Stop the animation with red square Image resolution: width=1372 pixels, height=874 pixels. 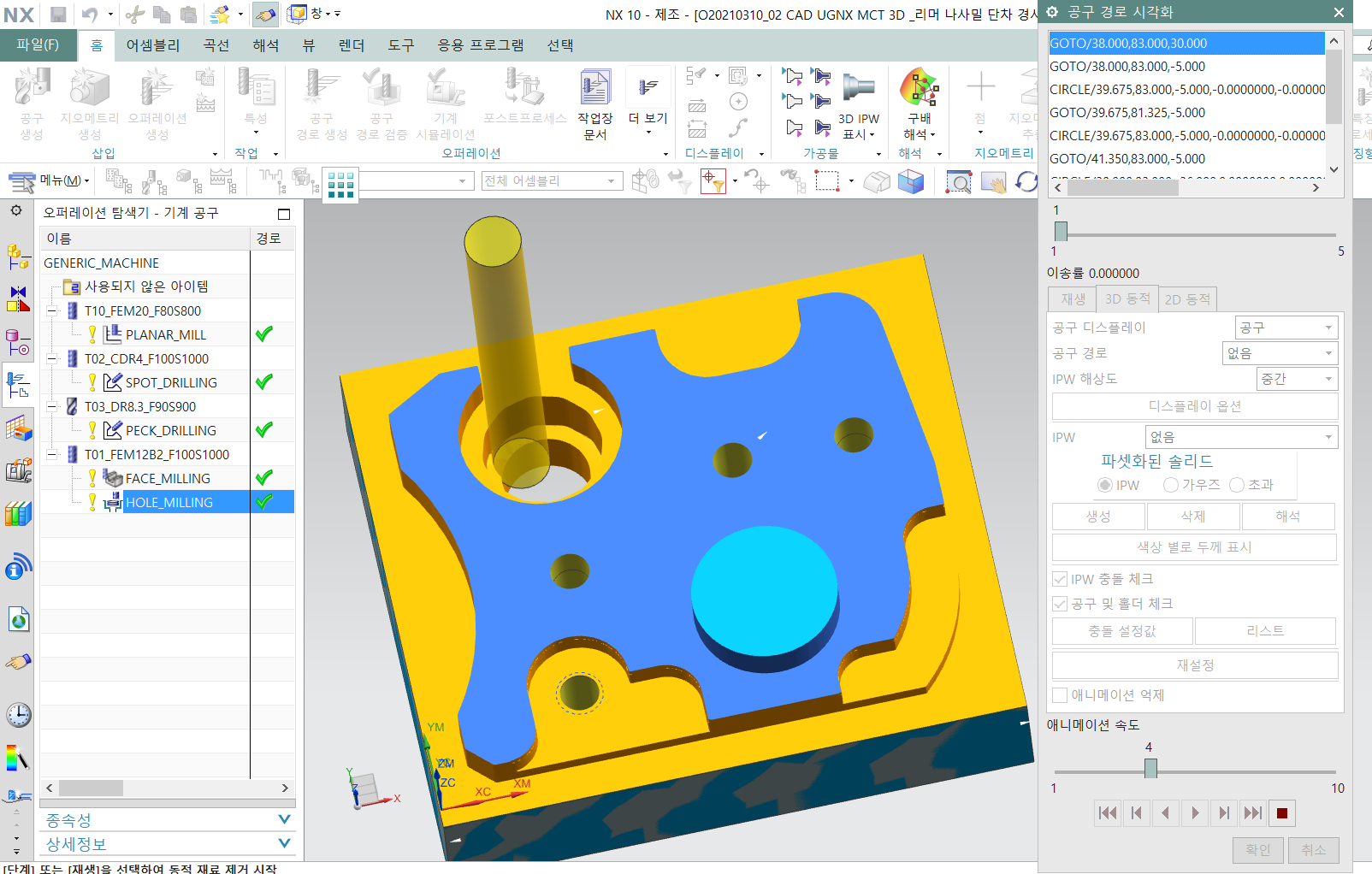[1281, 813]
